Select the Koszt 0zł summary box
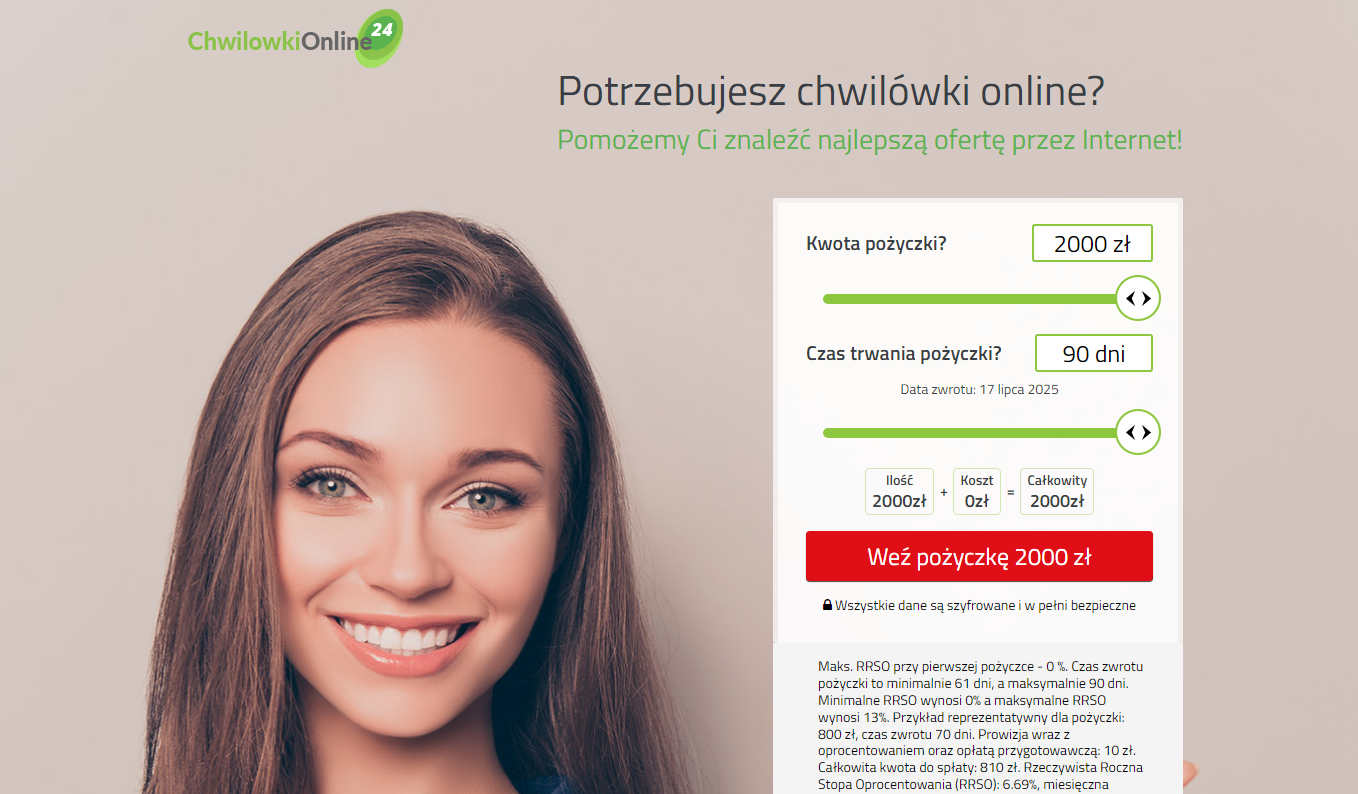This screenshot has height=794, width=1358. coord(976,491)
